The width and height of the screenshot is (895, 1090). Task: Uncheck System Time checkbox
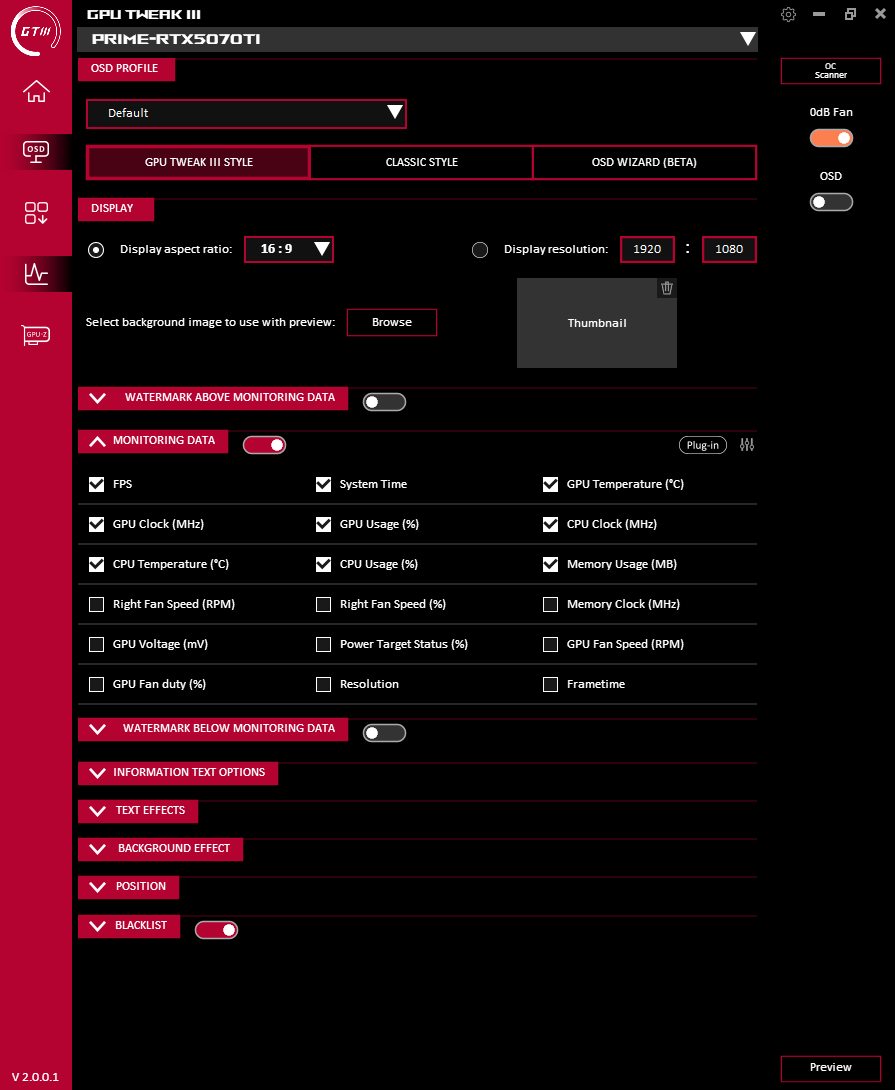click(323, 485)
